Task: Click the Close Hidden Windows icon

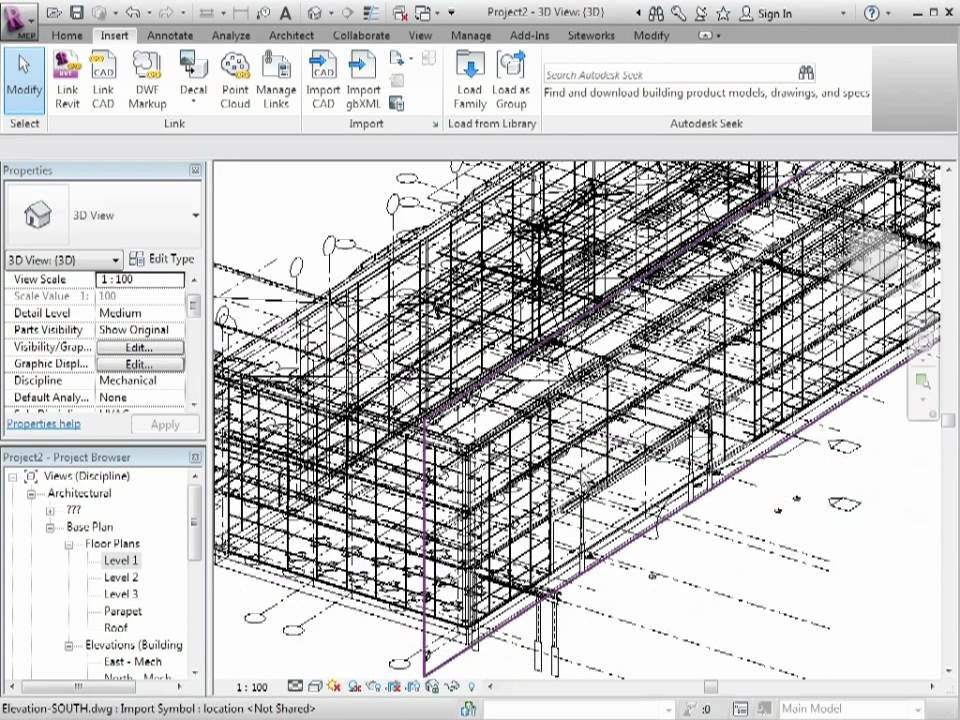Action: coord(400,13)
